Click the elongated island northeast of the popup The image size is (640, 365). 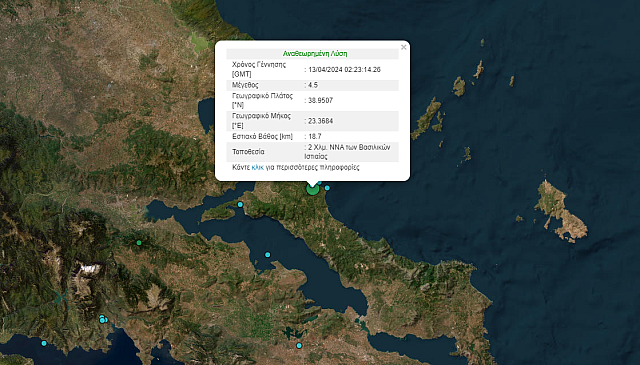tap(426, 118)
